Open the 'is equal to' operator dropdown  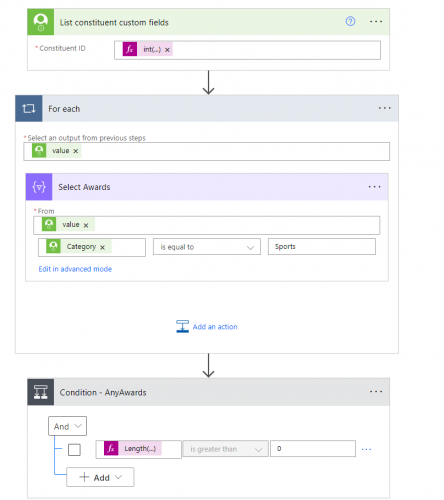point(207,247)
